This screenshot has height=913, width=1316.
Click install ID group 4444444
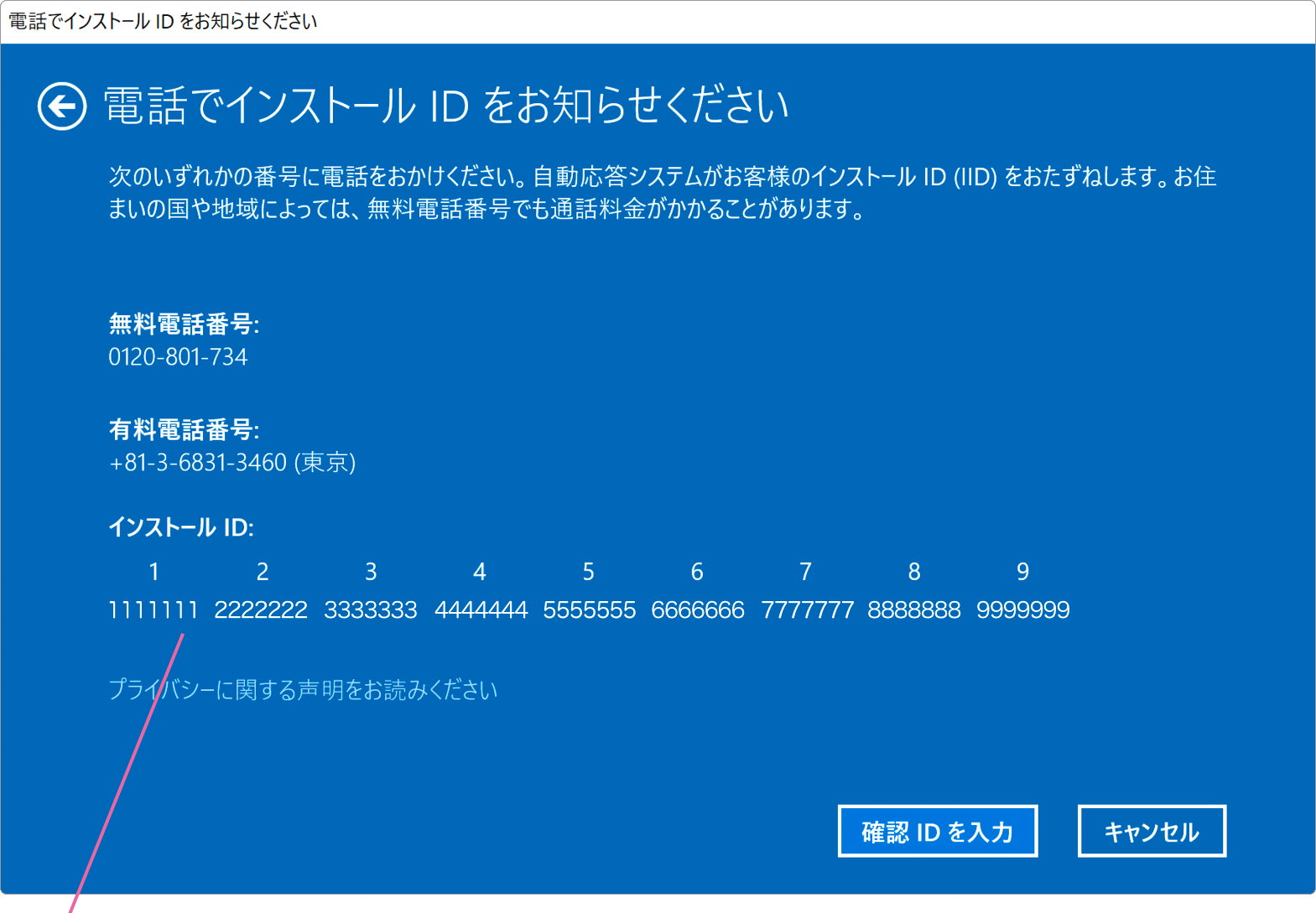(481, 610)
